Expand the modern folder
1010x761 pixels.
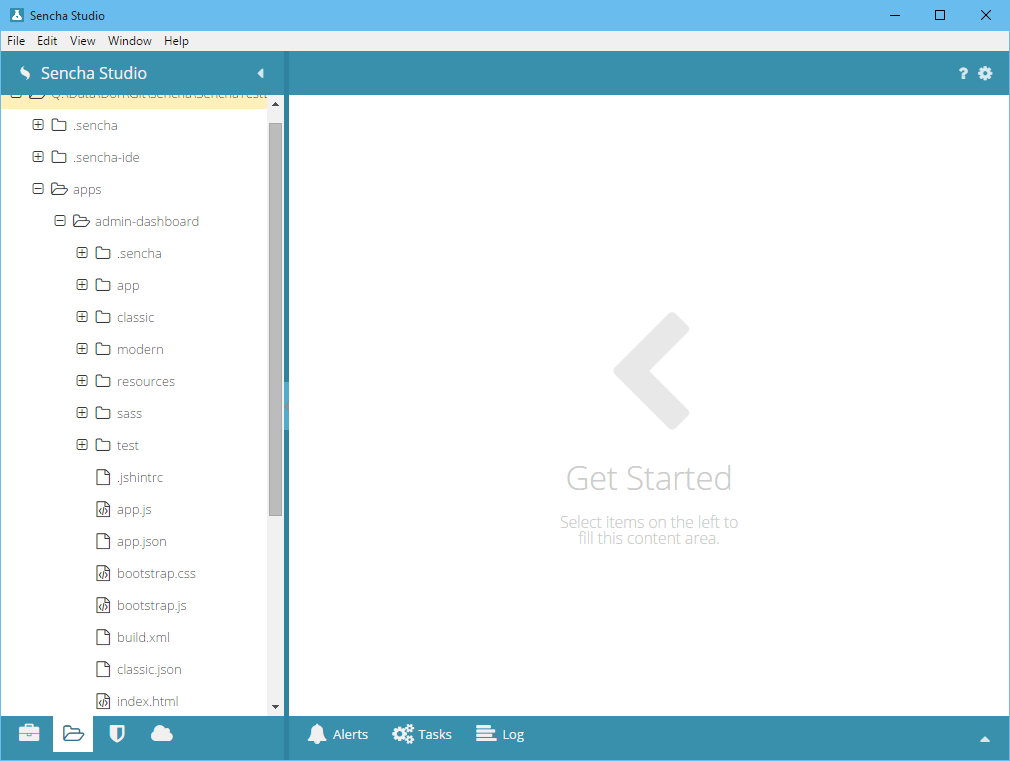(x=82, y=349)
